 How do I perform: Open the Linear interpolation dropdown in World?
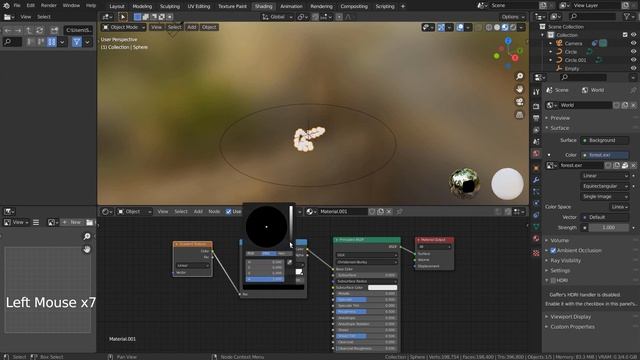[x=604, y=176]
